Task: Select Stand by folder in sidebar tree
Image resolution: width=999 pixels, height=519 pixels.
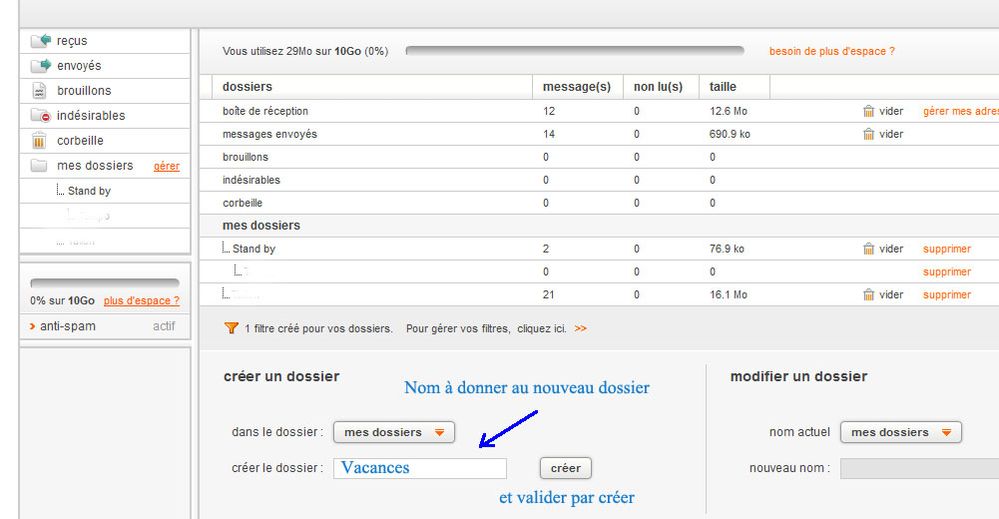Action: click(89, 191)
